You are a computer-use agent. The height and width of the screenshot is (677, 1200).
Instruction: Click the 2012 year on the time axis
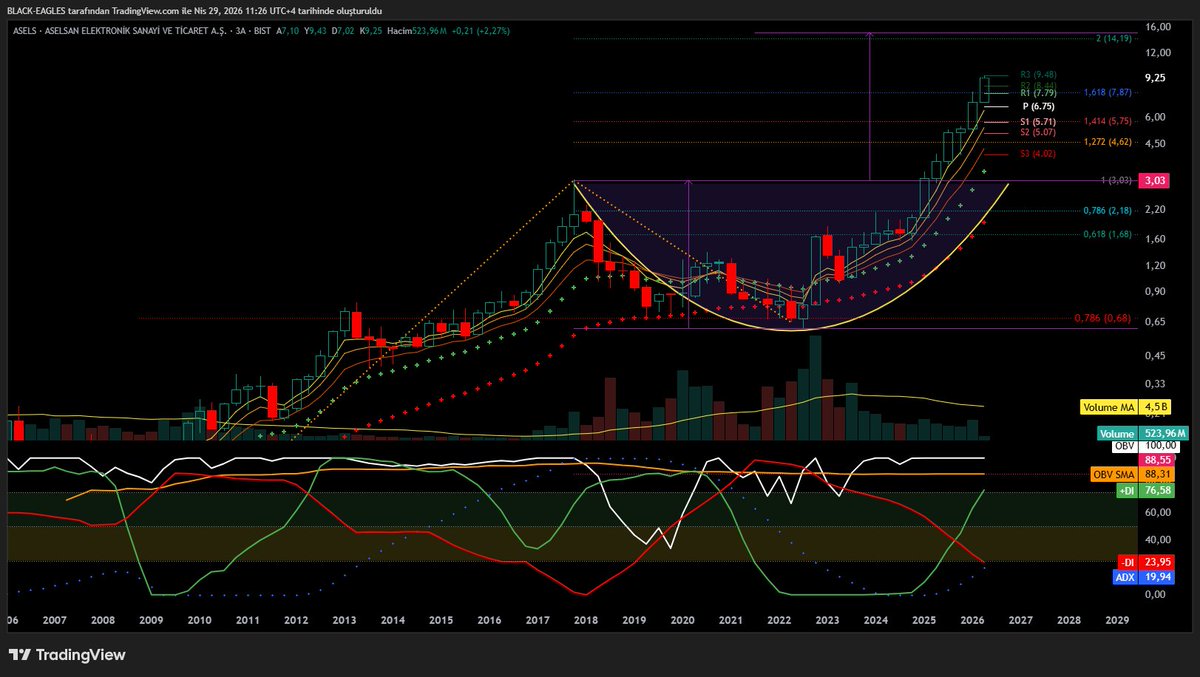click(295, 621)
